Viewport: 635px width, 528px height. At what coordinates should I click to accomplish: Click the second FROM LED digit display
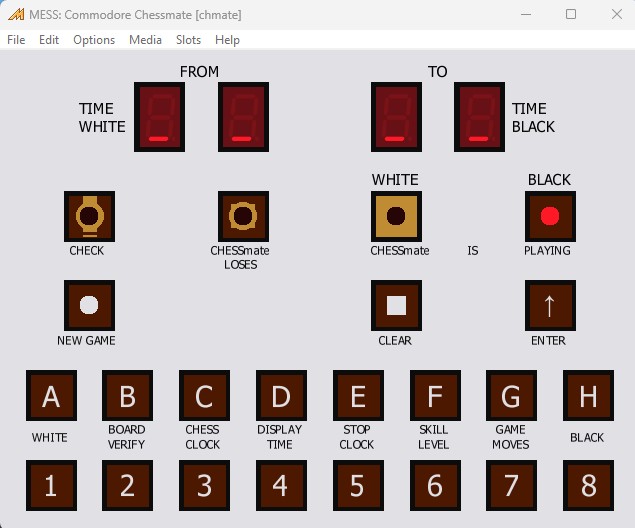coord(243,117)
